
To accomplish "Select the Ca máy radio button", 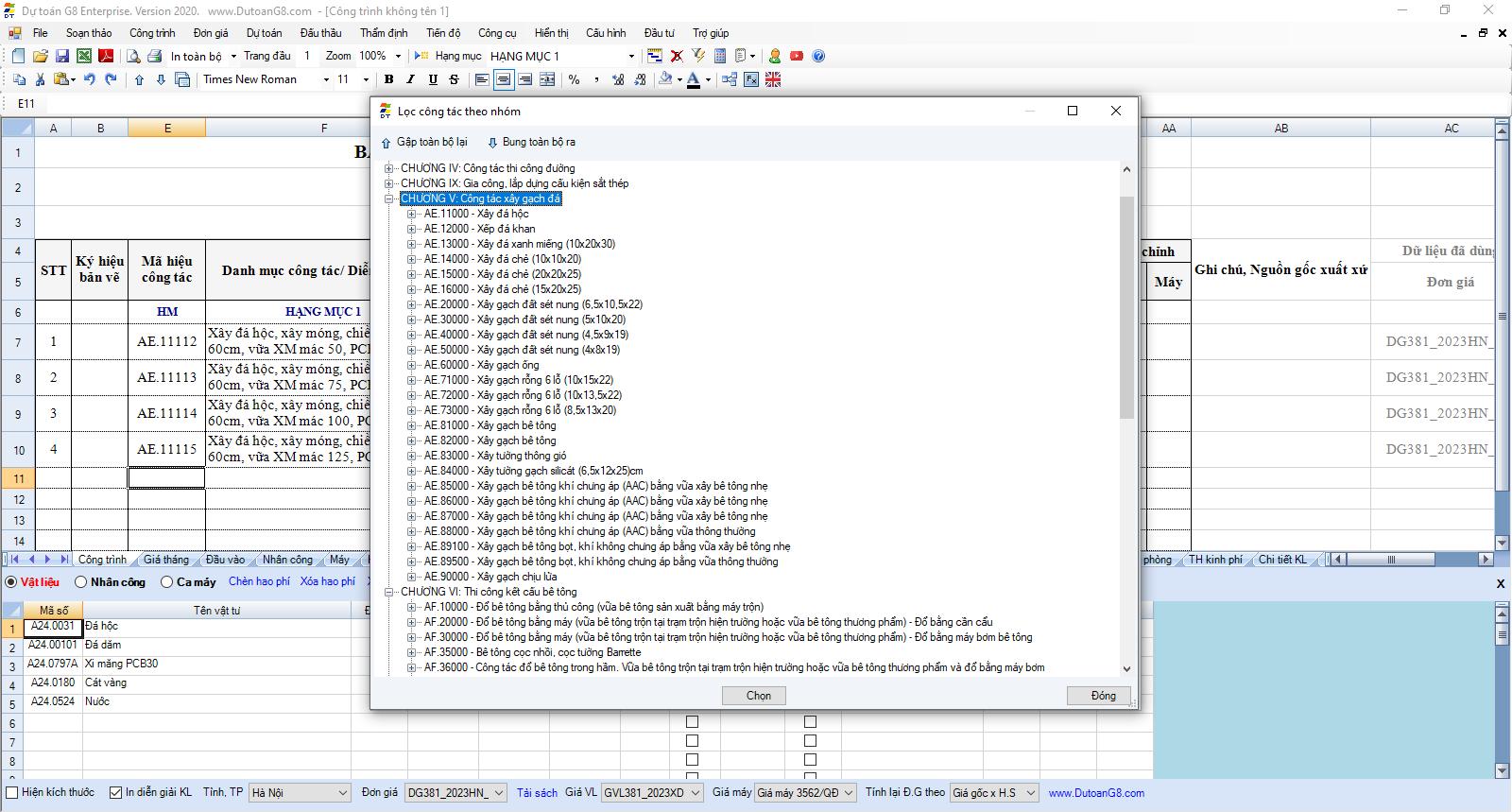I will (x=167, y=582).
